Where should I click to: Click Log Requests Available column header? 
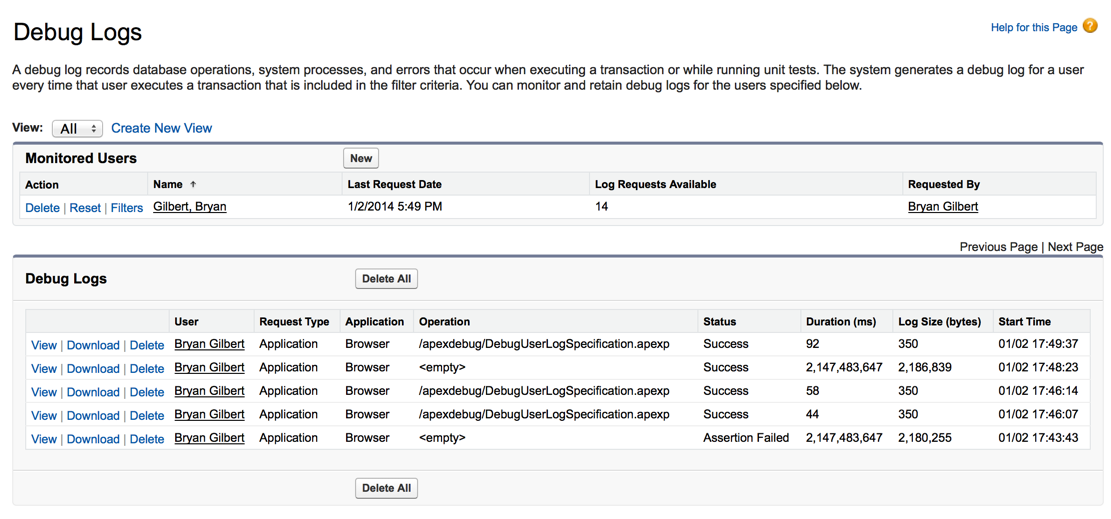point(656,184)
